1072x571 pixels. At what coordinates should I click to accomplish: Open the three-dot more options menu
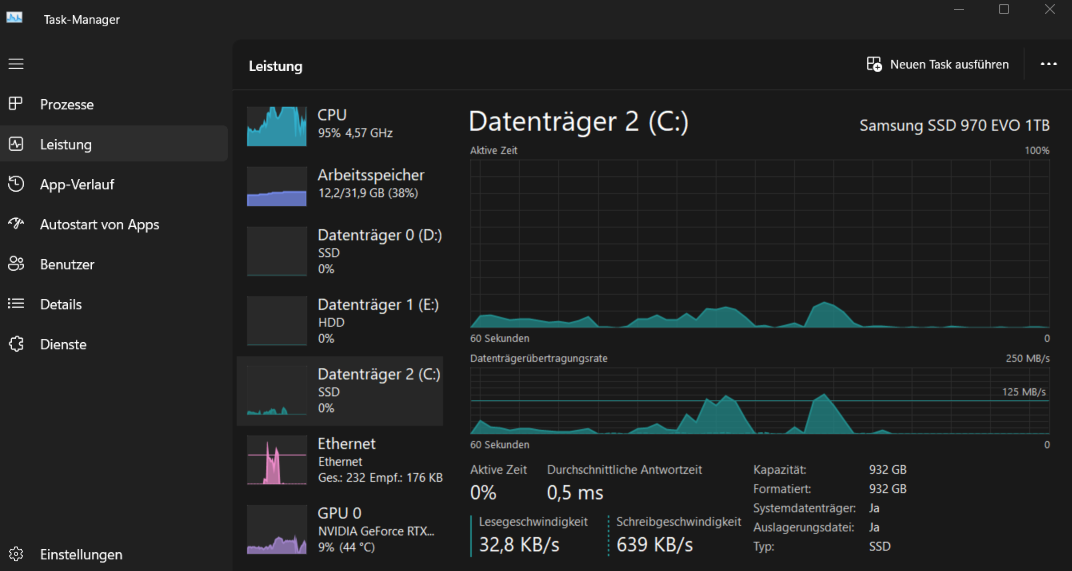1048,64
